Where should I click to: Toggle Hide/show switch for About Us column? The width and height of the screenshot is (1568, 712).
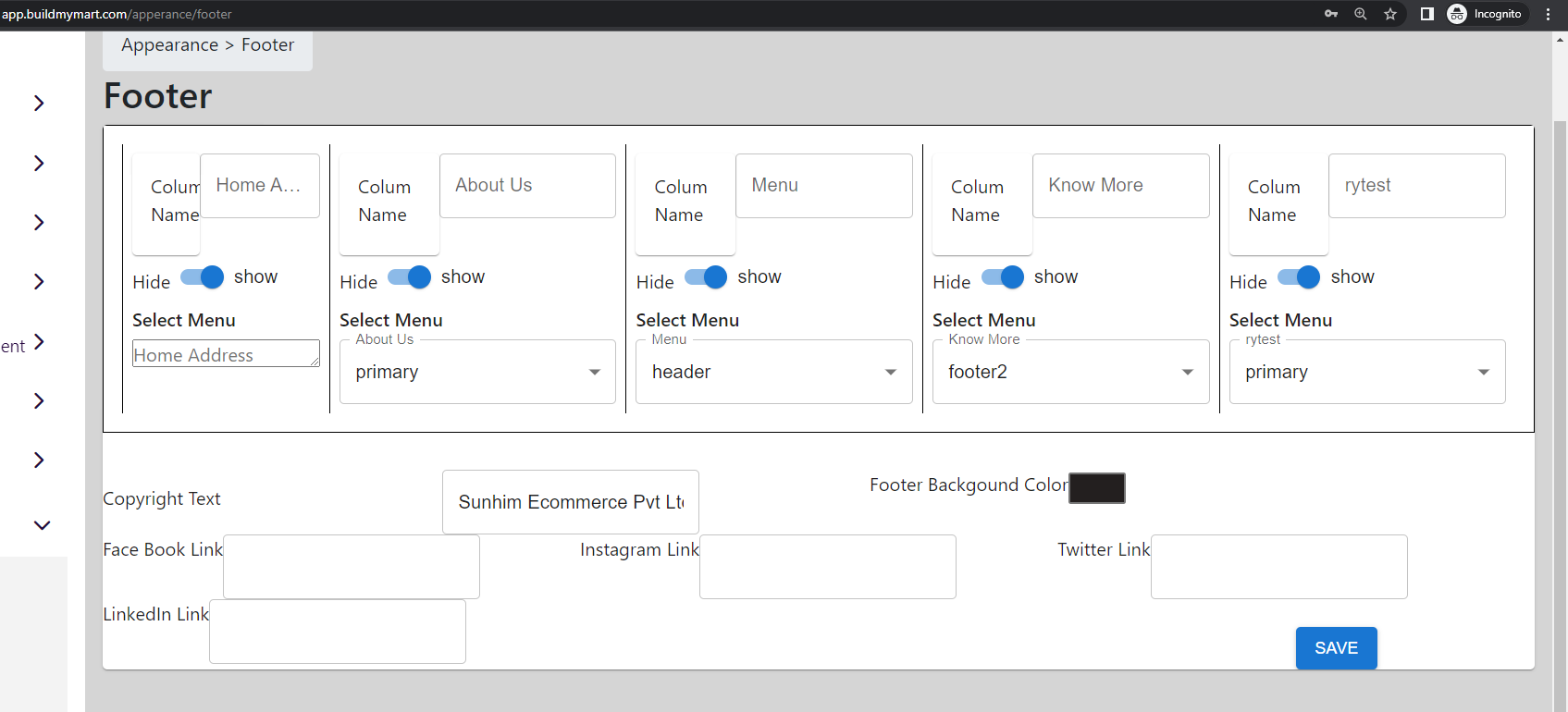coord(409,276)
